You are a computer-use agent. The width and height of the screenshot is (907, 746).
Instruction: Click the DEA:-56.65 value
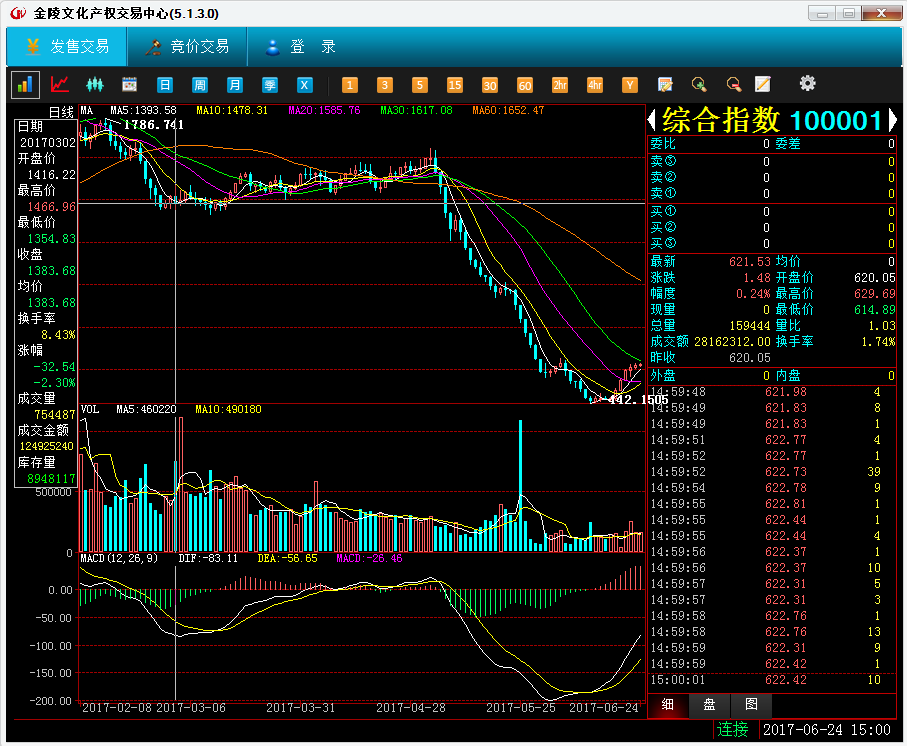[x=287, y=558]
